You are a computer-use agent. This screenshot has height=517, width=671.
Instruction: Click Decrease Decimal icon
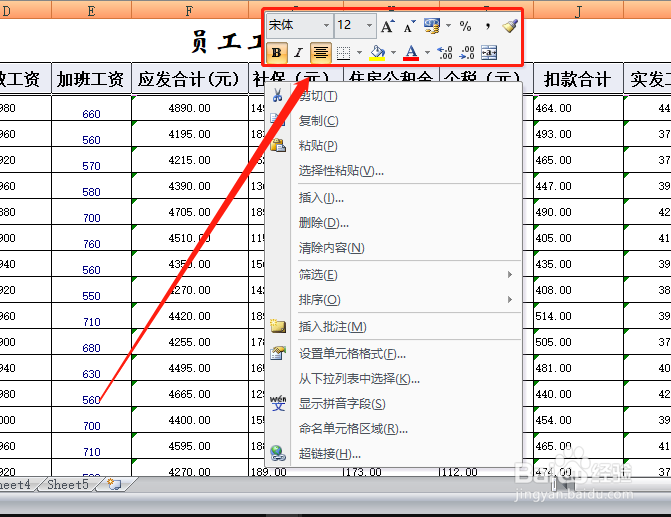467,53
